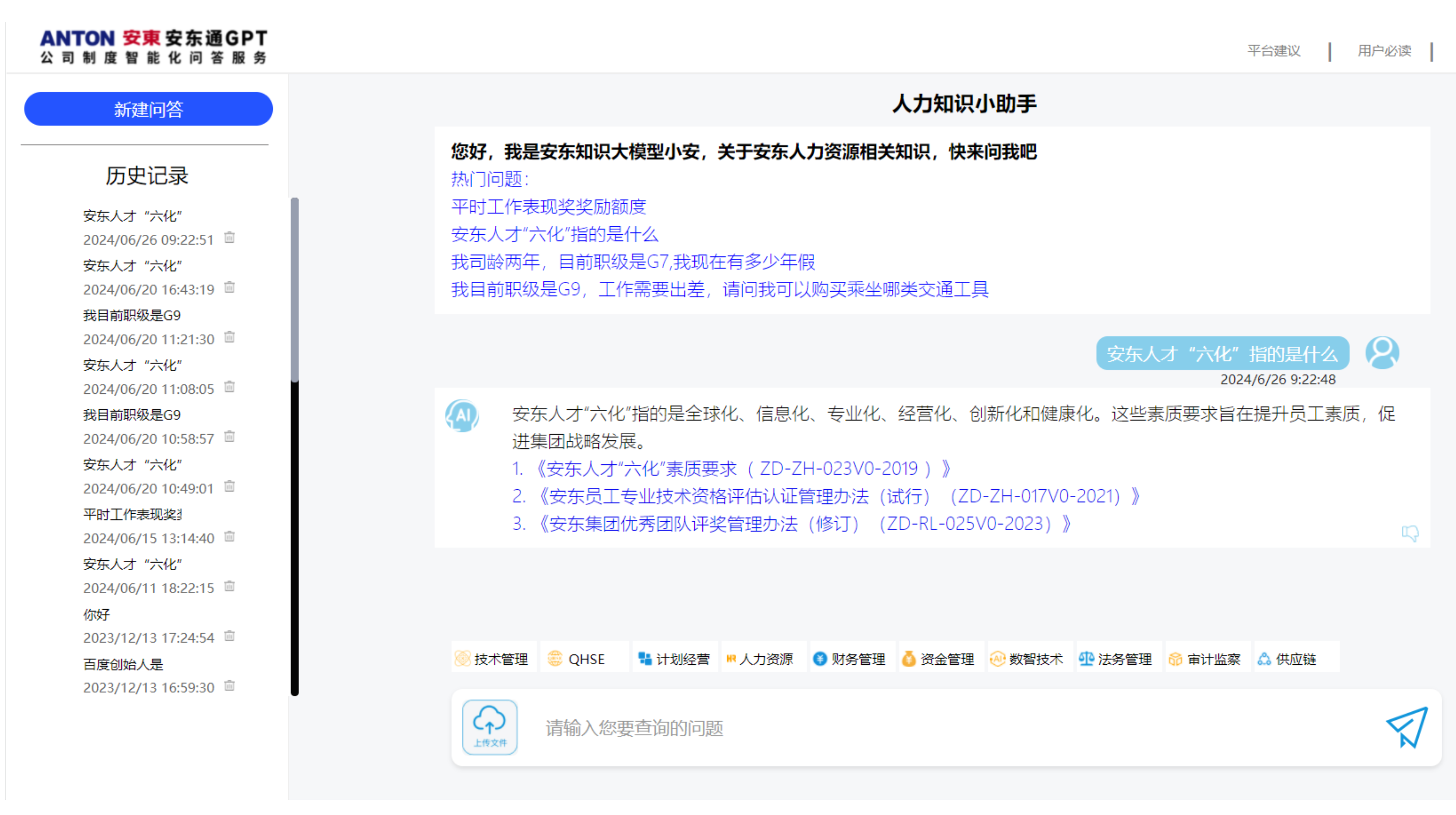Click the AI assistant avatar icon
The width and height of the screenshot is (1456, 815).
pos(463,416)
